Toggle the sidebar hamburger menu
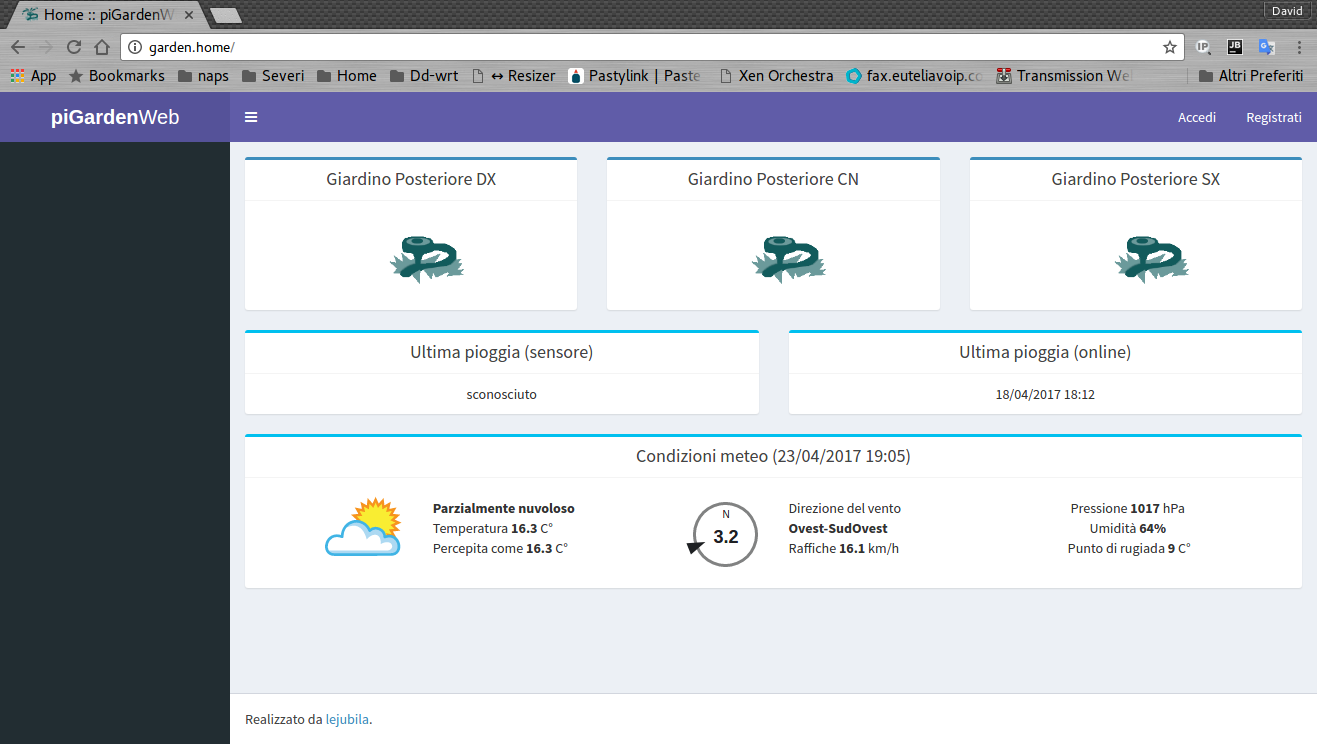Image resolution: width=1317 pixels, height=744 pixels. click(251, 118)
